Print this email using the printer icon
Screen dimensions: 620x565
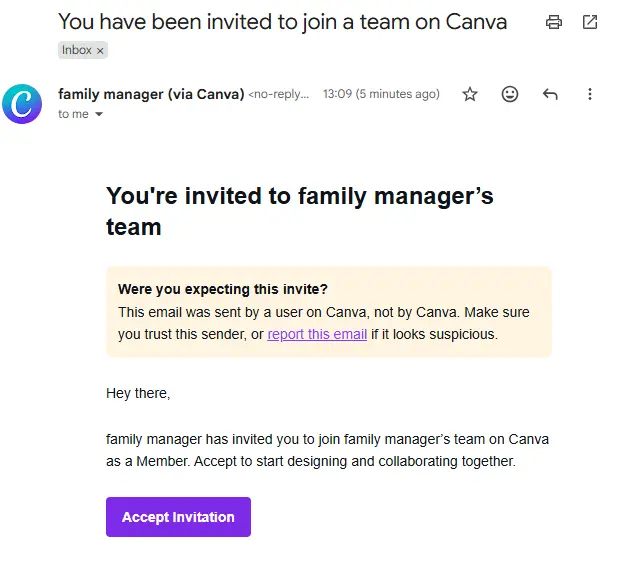point(554,22)
